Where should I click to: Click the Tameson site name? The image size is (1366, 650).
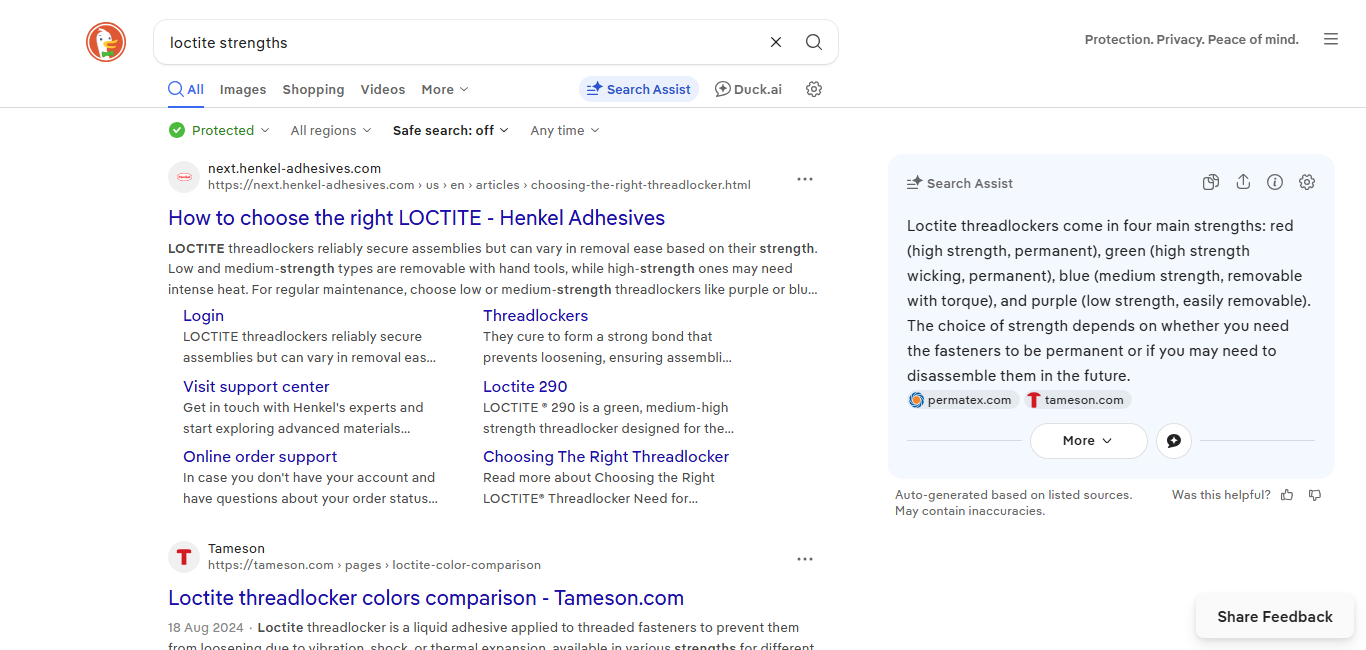click(x=236, y=549)
